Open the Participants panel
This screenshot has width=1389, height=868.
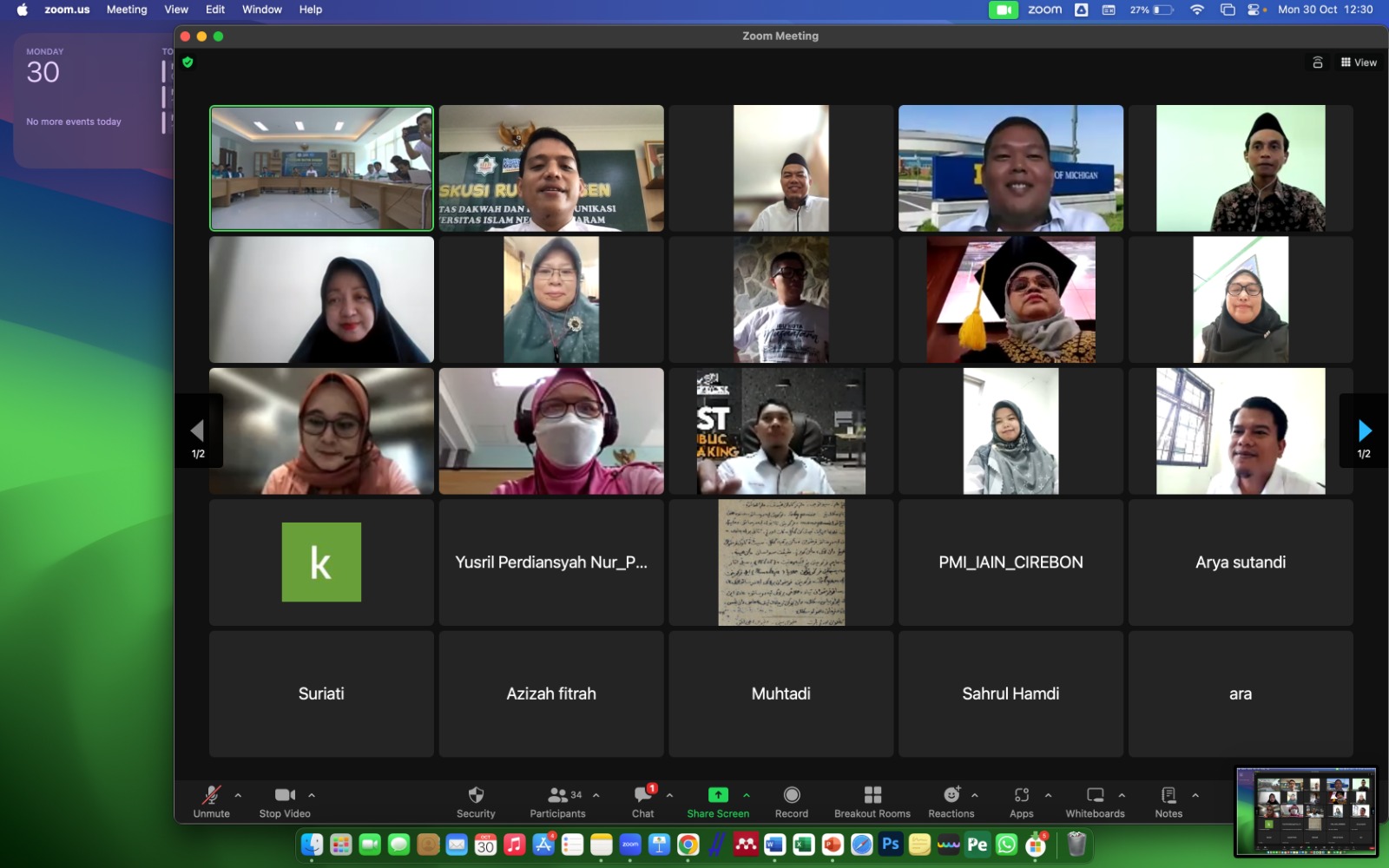(x=557, y=795)
